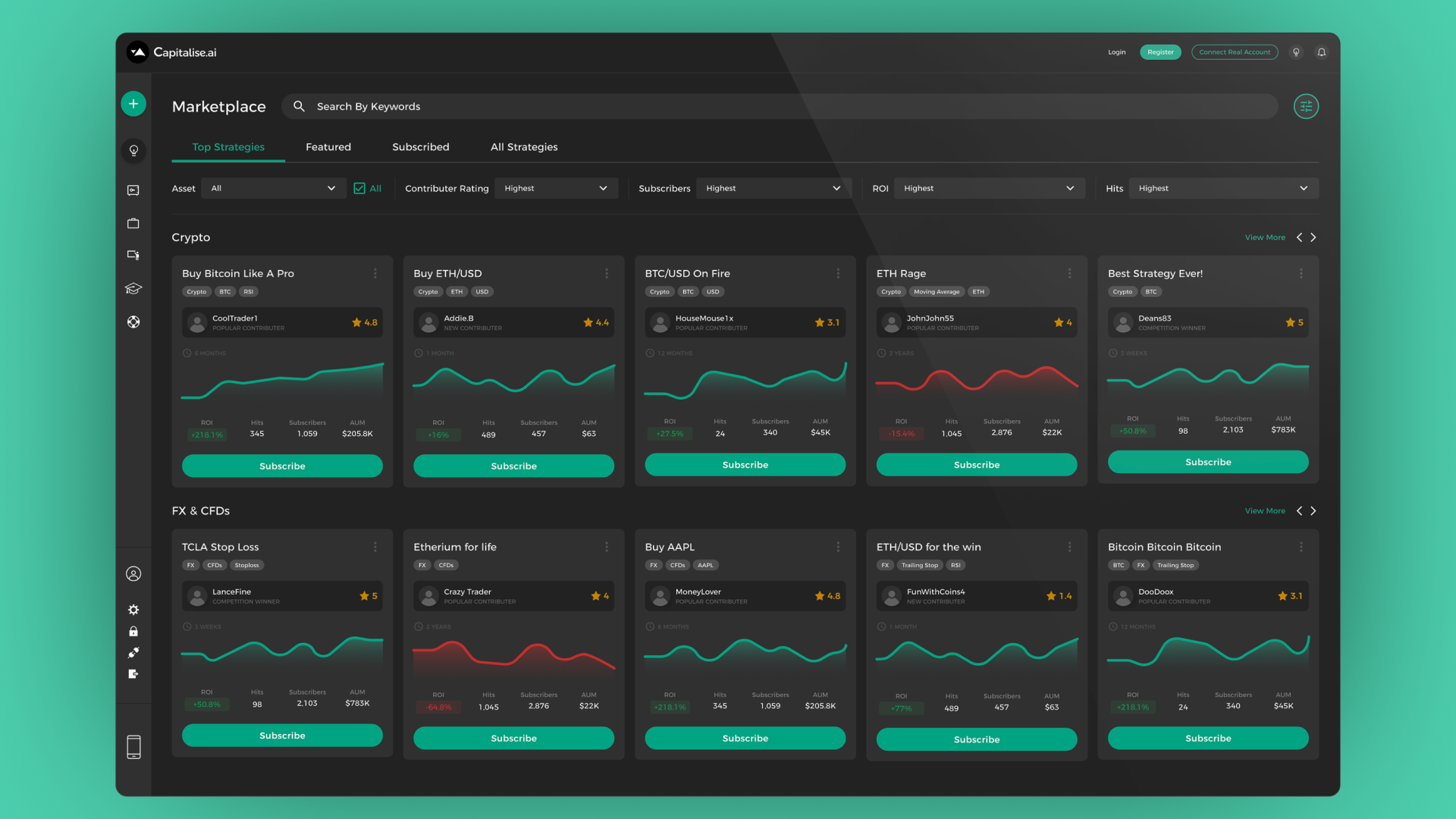Subscribe to BTC/USD On Fire strategy

[745, 464]
